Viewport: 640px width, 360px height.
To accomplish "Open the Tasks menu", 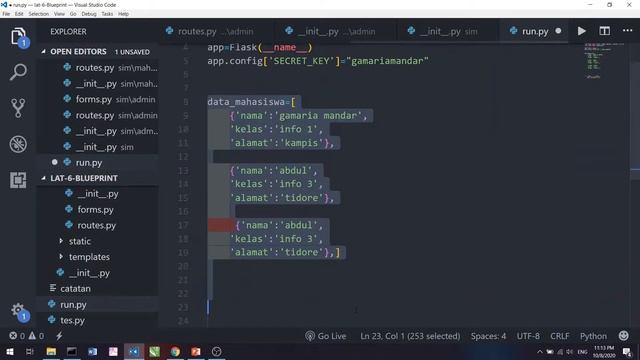I will (x=107, y=14).
